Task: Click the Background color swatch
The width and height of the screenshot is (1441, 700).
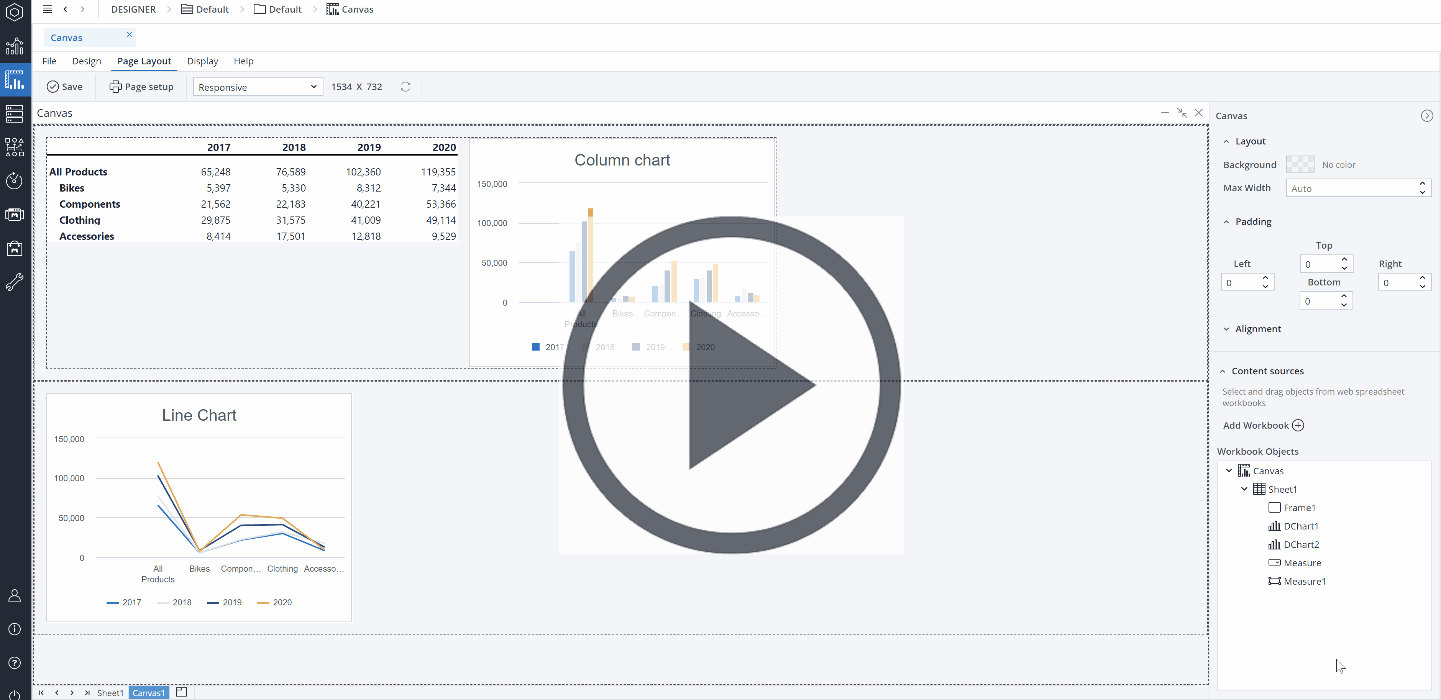Action: pos(1300,164)
